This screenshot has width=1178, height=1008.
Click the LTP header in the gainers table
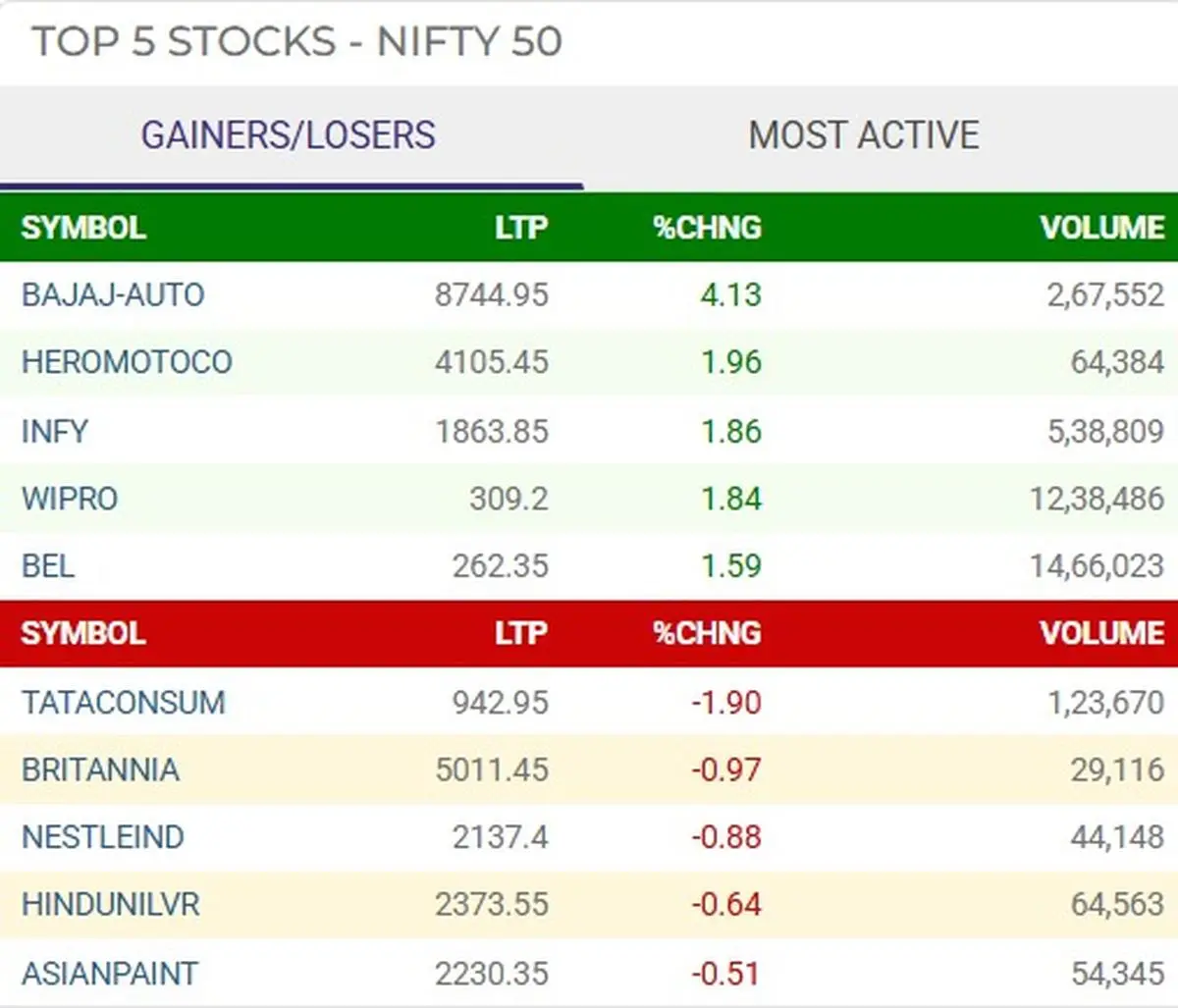521,228
